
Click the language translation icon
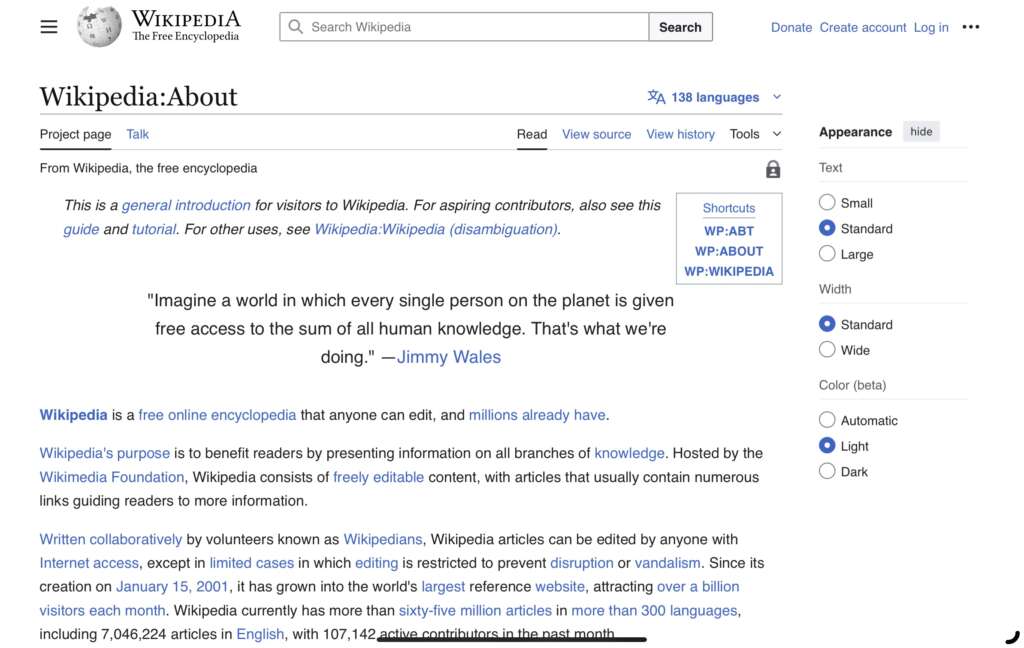point(656,97)
